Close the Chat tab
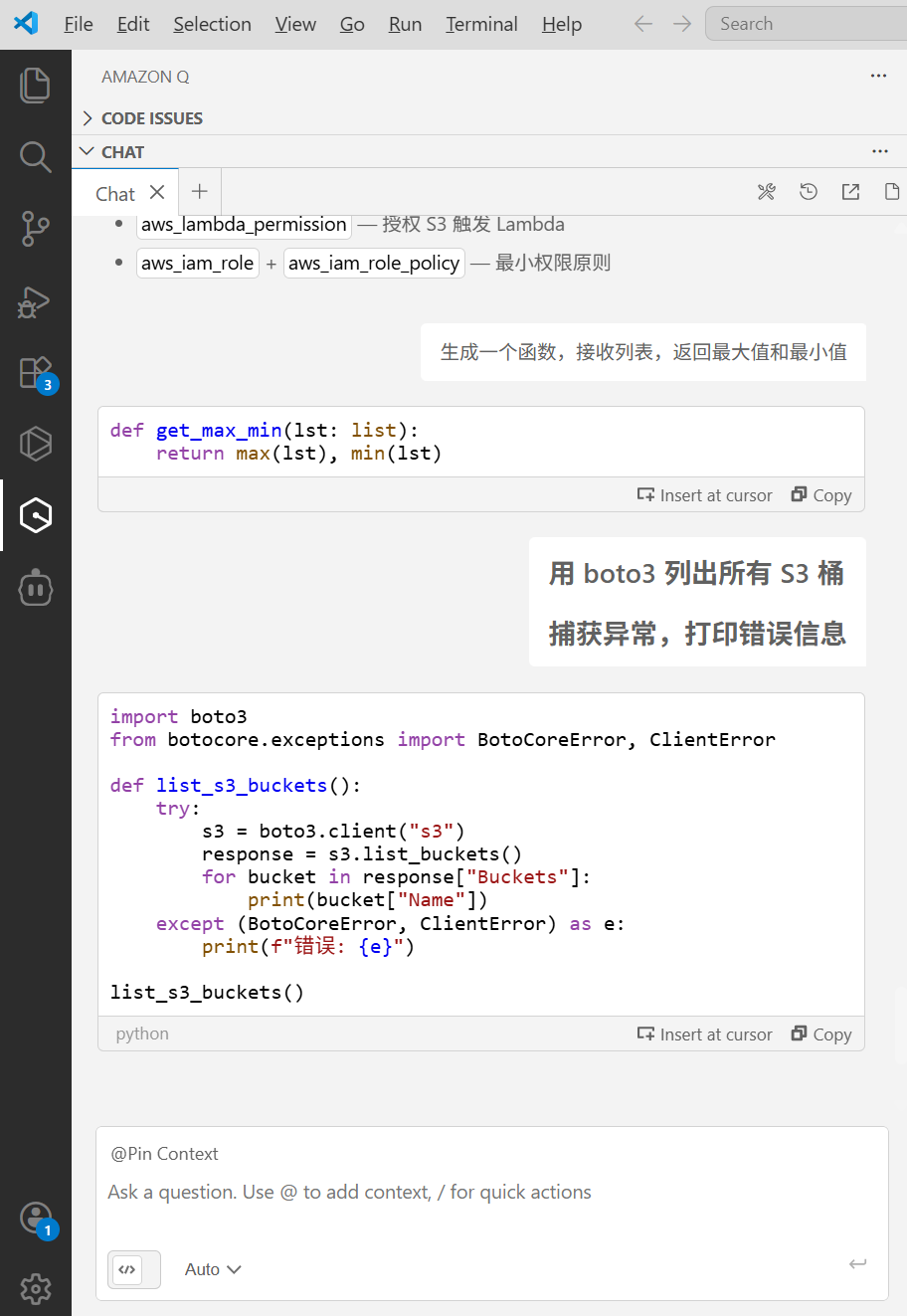This screenshot has height=1316, width=907. [157, 192]
